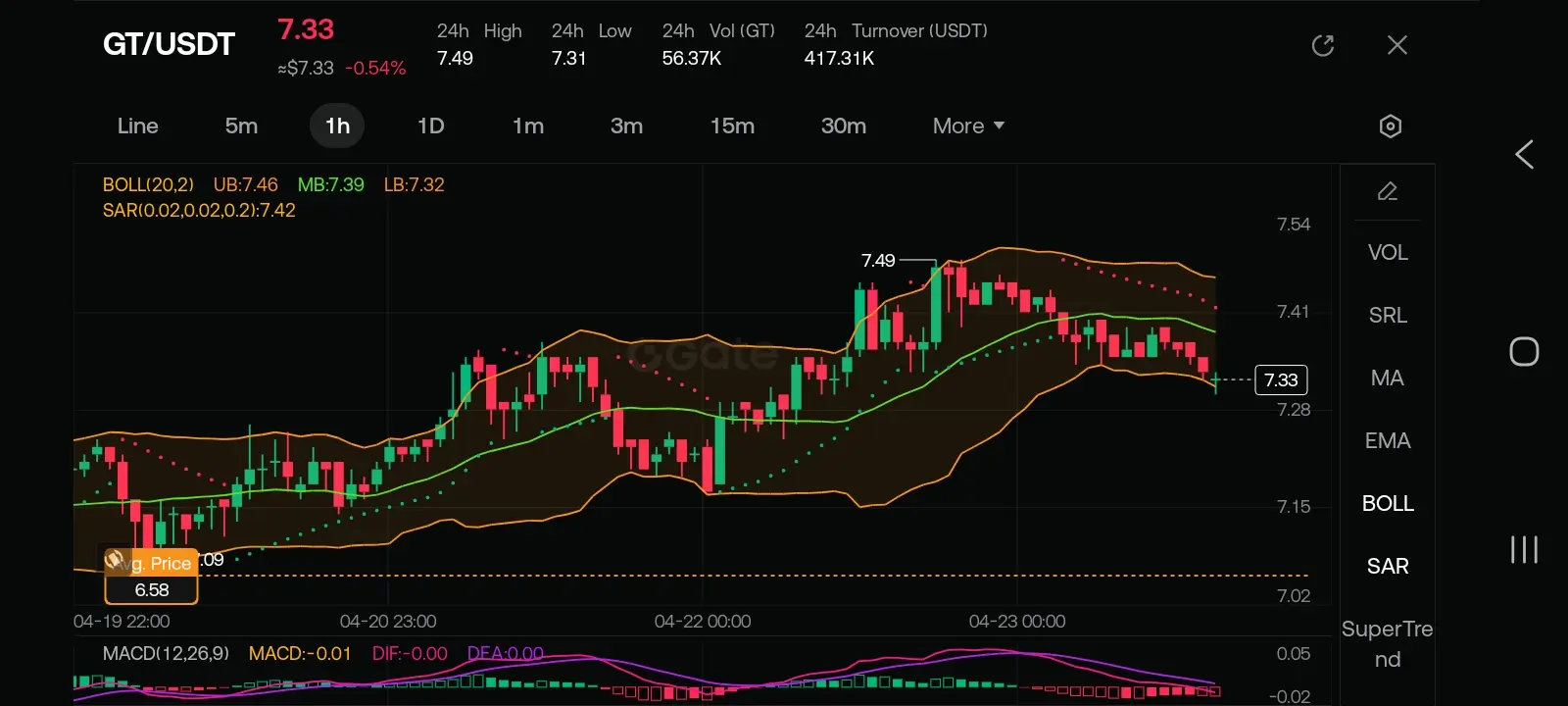
Task: Toggle the MA indicator
Action: tap(1388, 378)
